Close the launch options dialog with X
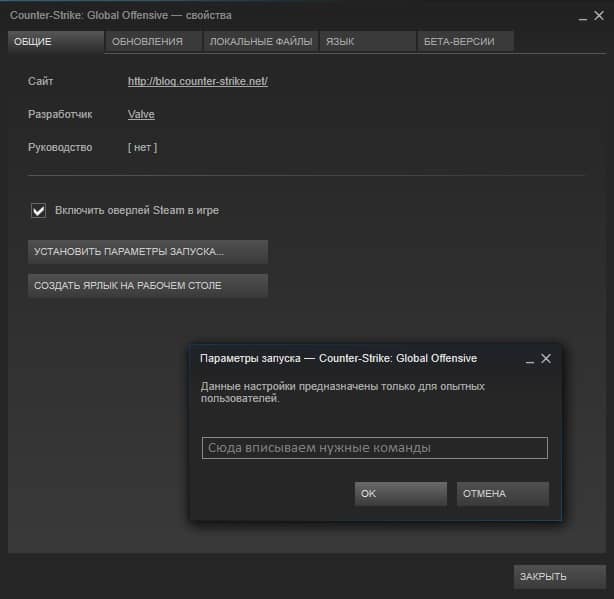Image resolution: width=614 pixels, height=599 pixels. tap(546, 359)
